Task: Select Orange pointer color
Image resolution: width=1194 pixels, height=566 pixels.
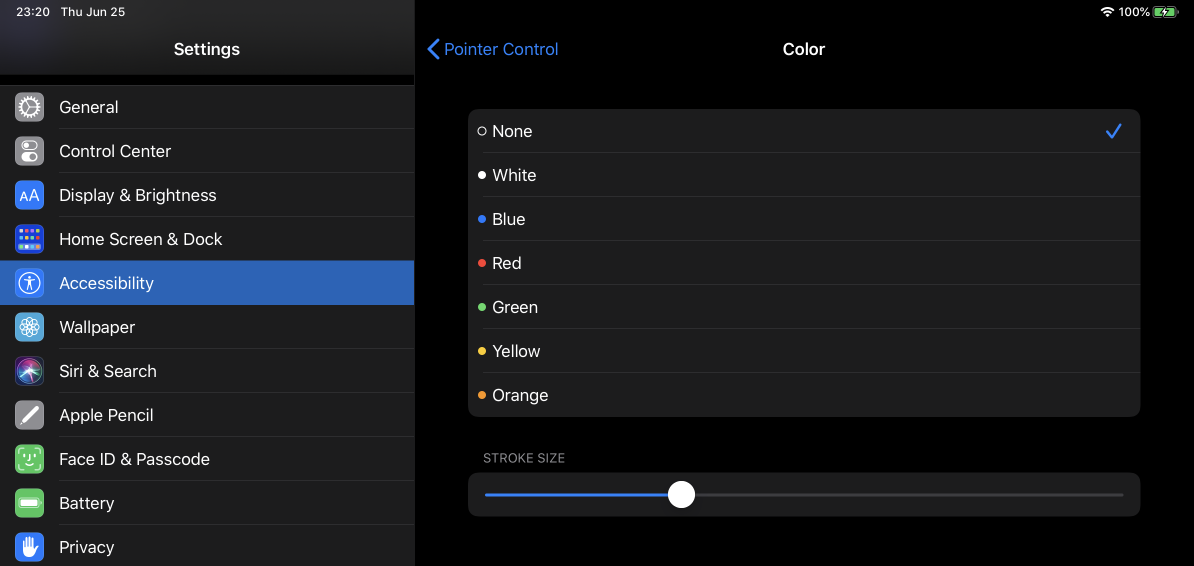Action: pyautogui.click(x=804, y=395)
